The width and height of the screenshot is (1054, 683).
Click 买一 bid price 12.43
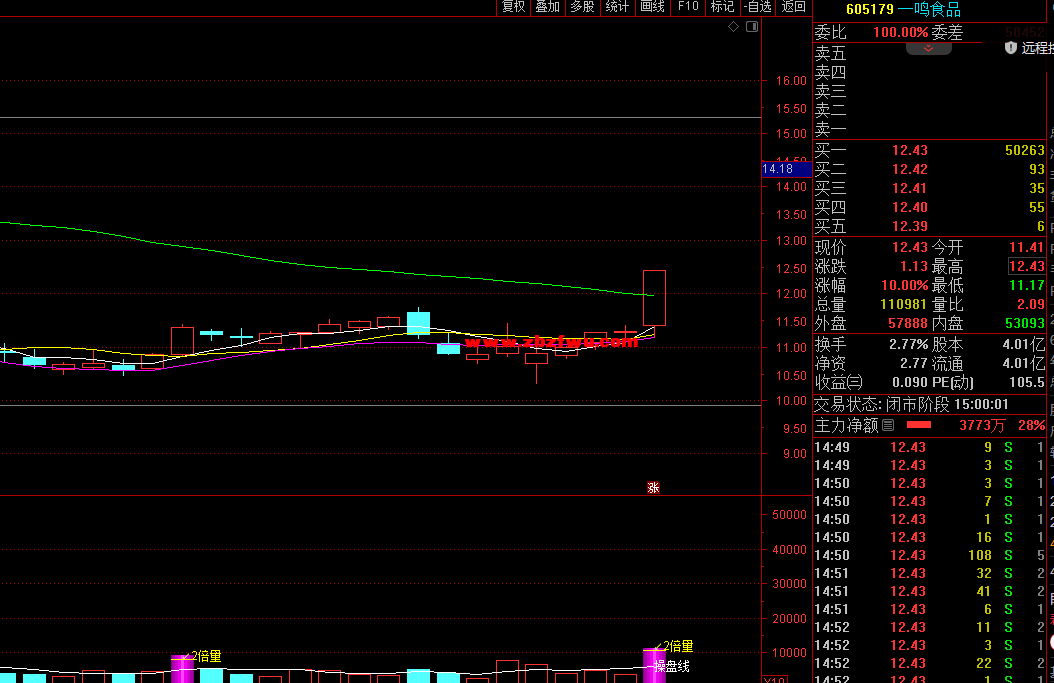point(909,151)
